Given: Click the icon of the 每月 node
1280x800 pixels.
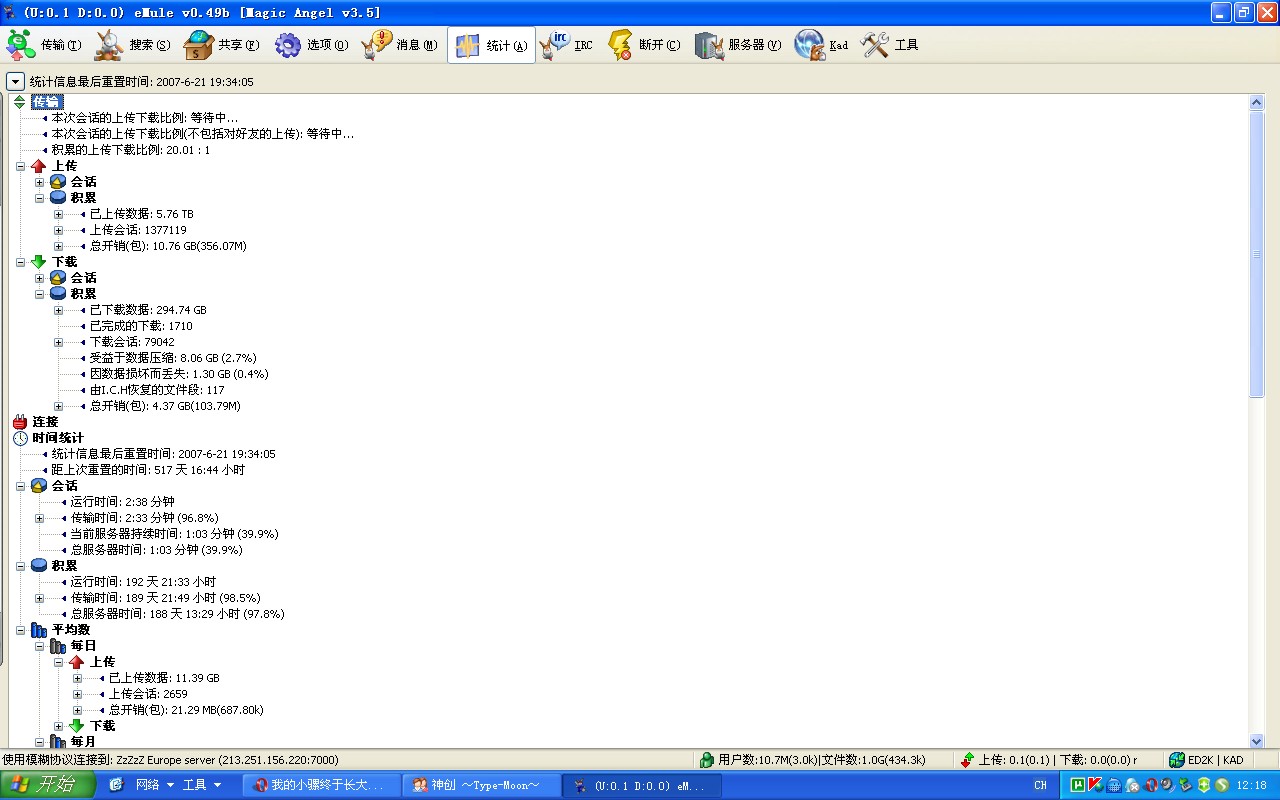Looking at the screenshot, I should pyautogui.click(x=58, y=742).
